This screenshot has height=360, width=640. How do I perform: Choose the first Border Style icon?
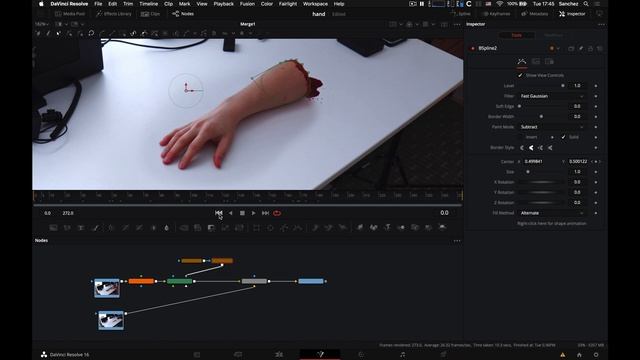tap(522, 148)
